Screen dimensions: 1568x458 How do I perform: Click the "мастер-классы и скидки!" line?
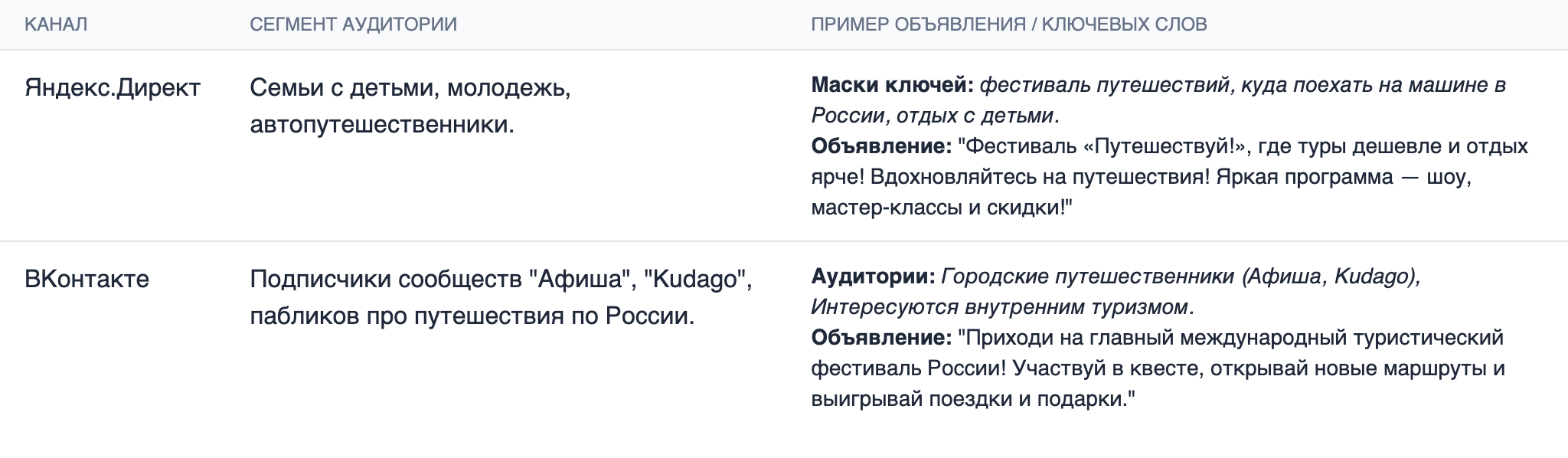[x=942, y=208]
